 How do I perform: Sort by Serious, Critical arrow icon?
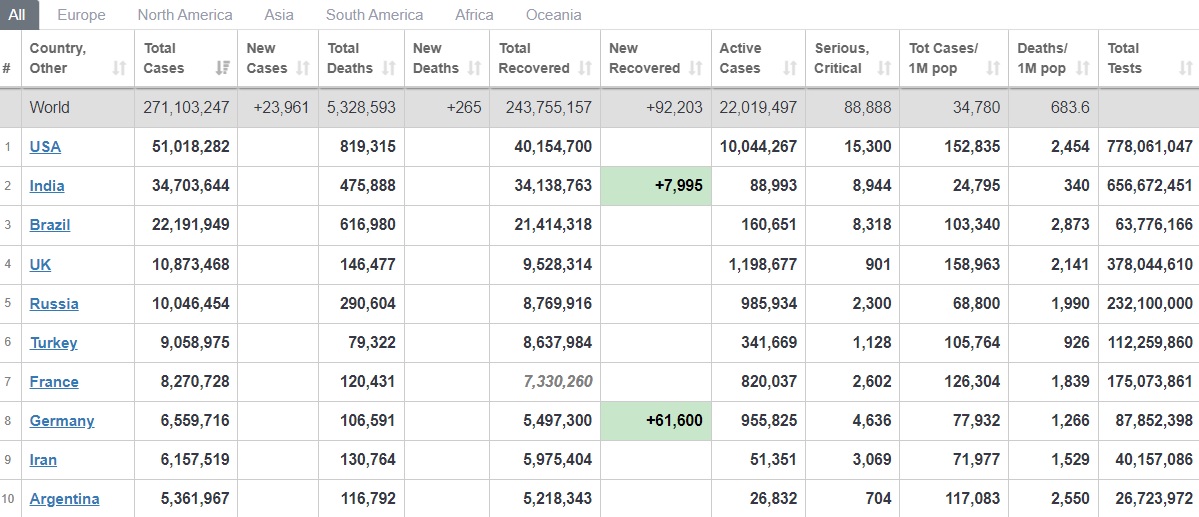tap(884, 69)
